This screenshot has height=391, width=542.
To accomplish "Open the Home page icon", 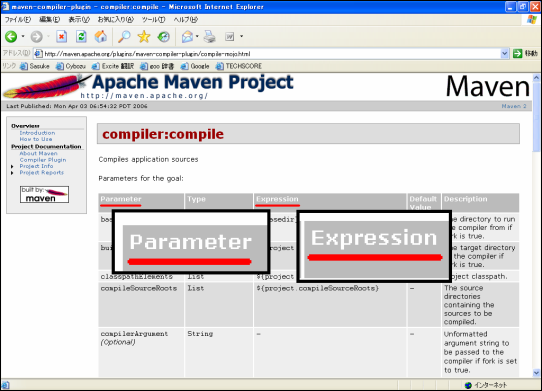I will coord(101,36).
